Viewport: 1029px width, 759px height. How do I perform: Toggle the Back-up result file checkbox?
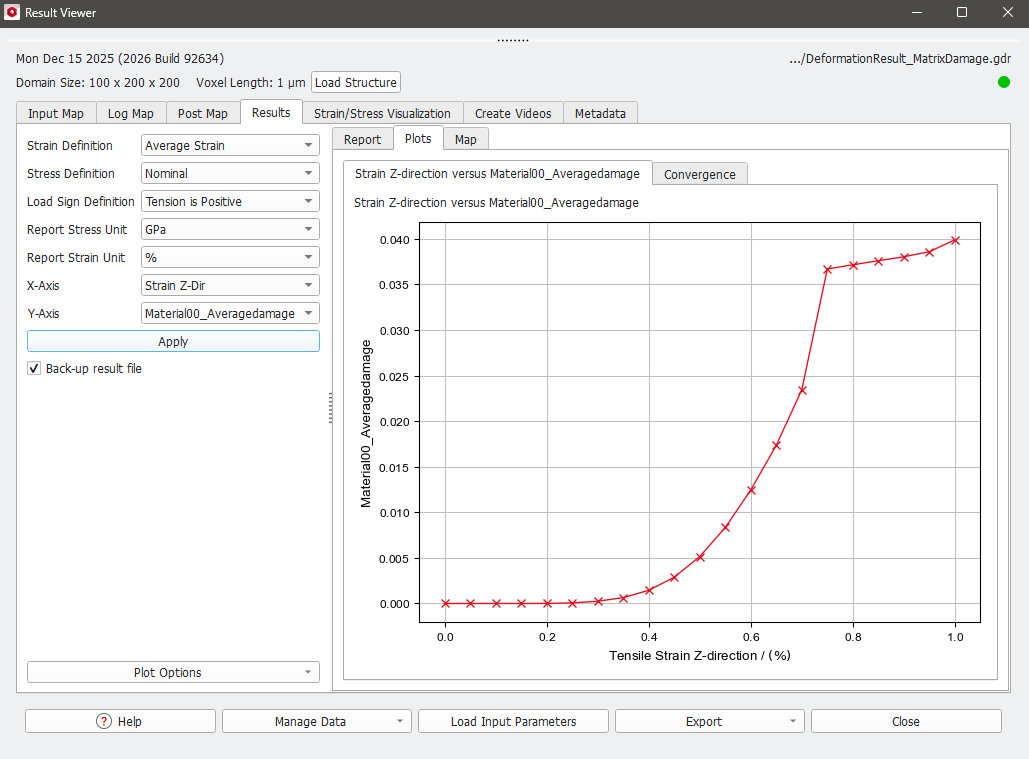34,369
